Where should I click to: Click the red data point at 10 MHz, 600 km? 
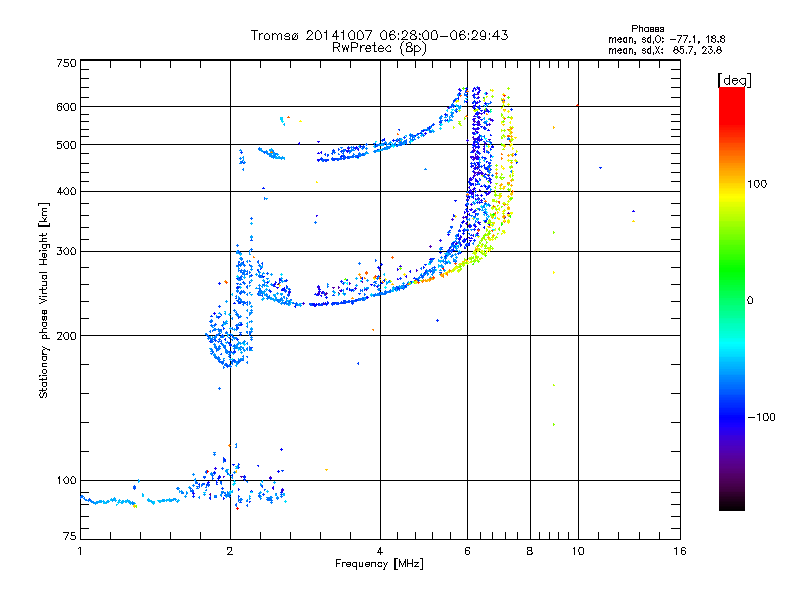point(577,105)
